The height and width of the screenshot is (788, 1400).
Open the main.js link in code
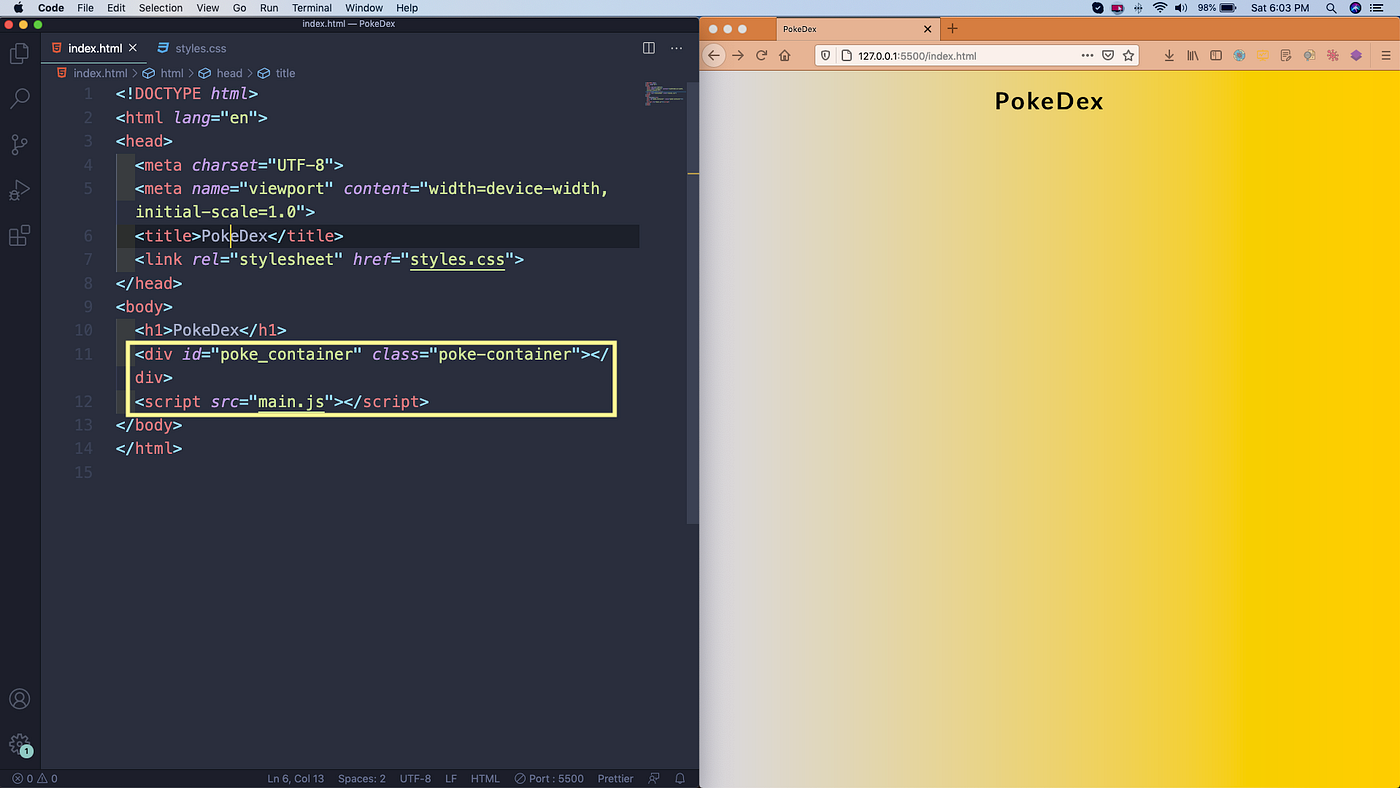coord(291,402)
